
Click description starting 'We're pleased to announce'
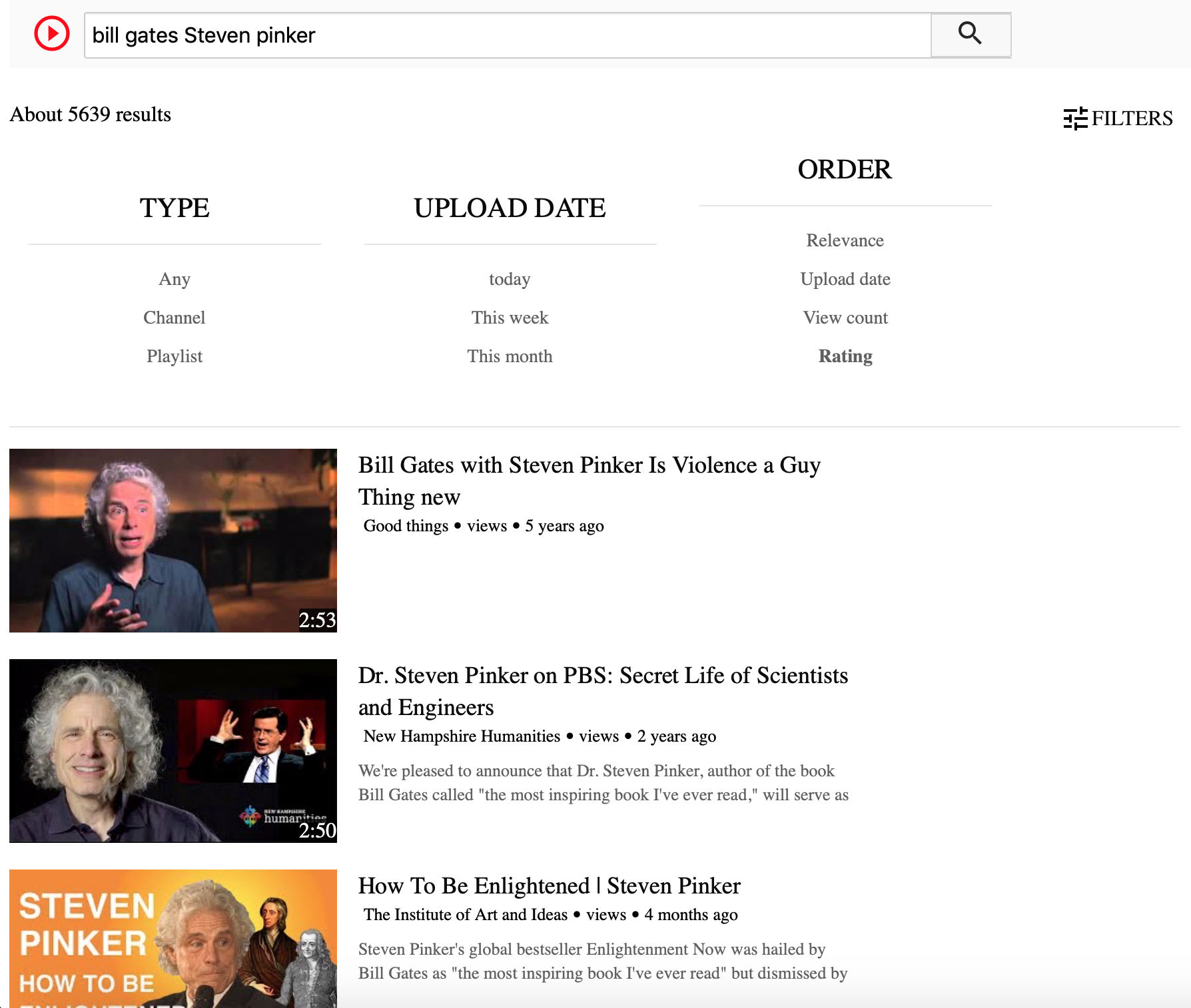[603, 783]
